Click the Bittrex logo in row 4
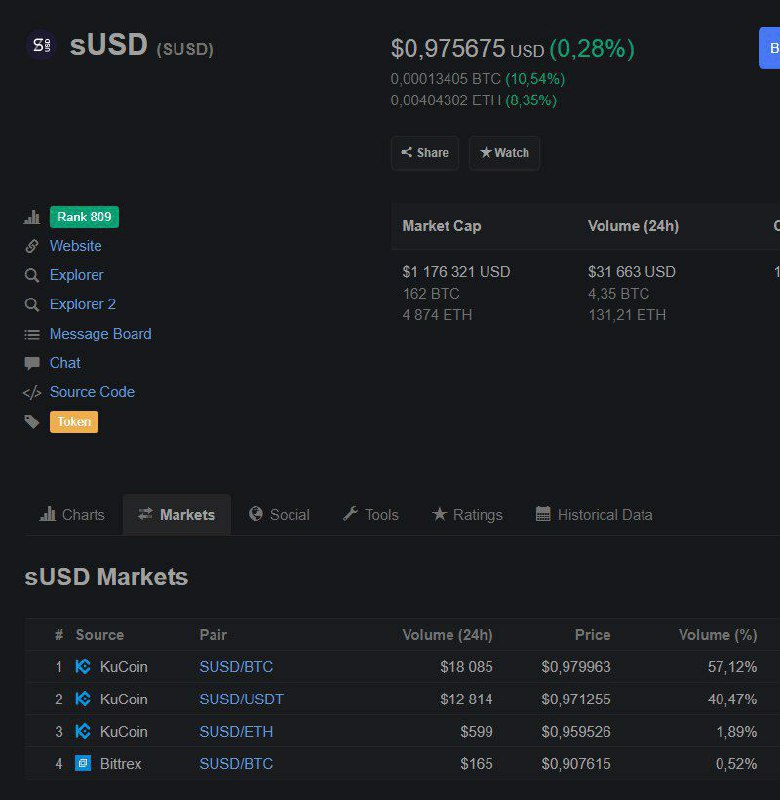The image size is (780, 800). 83,763
